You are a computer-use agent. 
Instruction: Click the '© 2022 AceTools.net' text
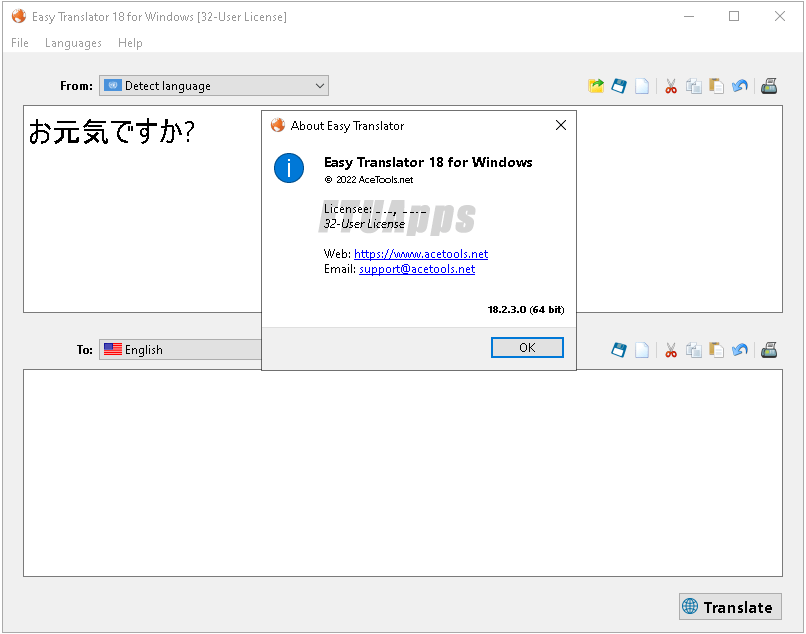[369, 179]
